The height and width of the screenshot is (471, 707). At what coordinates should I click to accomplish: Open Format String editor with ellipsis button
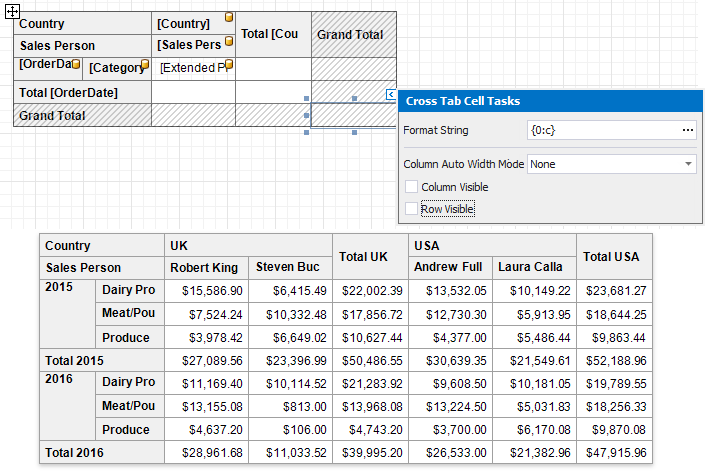(x=687, y=130)
